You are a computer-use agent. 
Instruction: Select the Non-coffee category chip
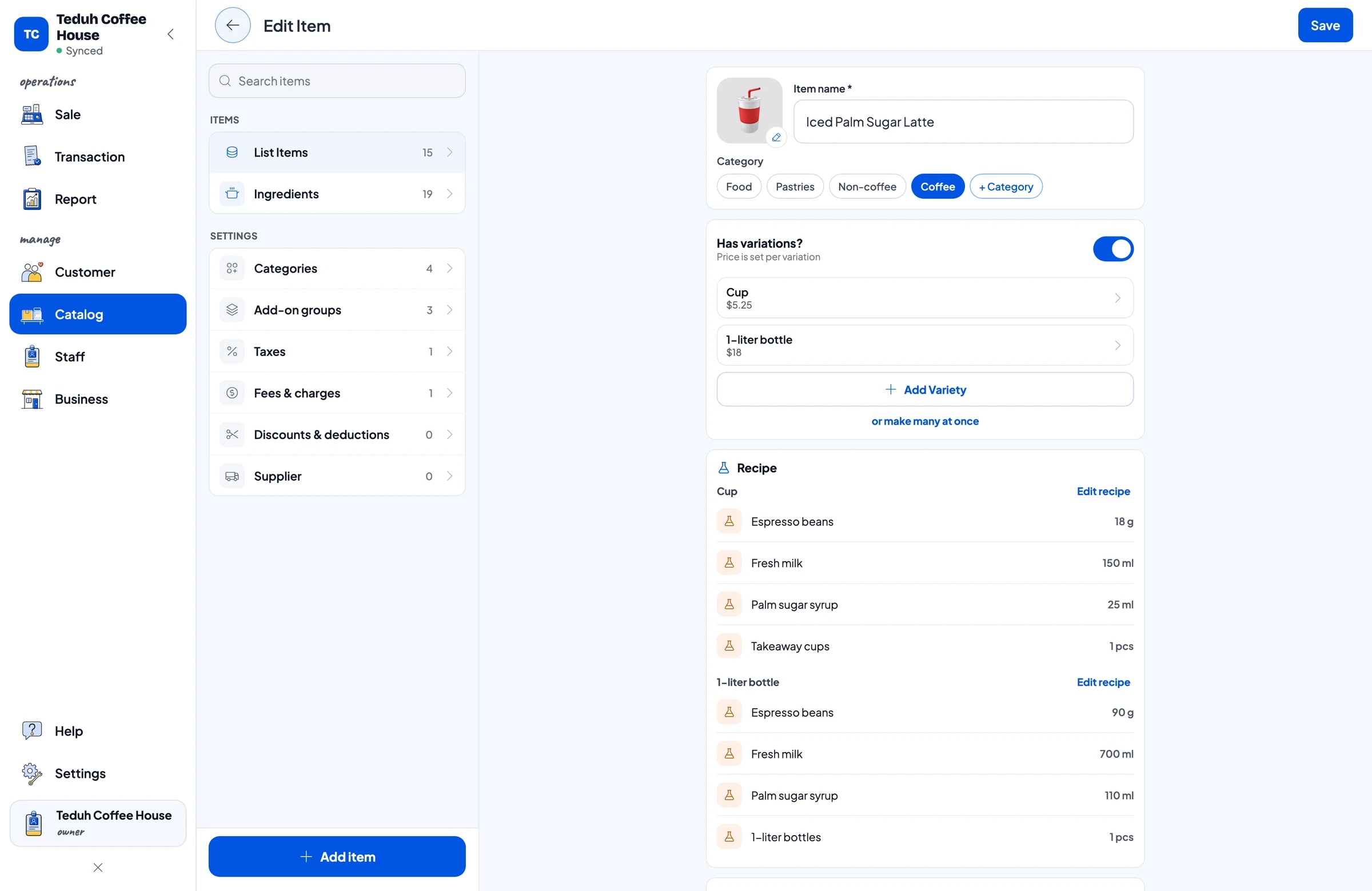pos(867,186)
